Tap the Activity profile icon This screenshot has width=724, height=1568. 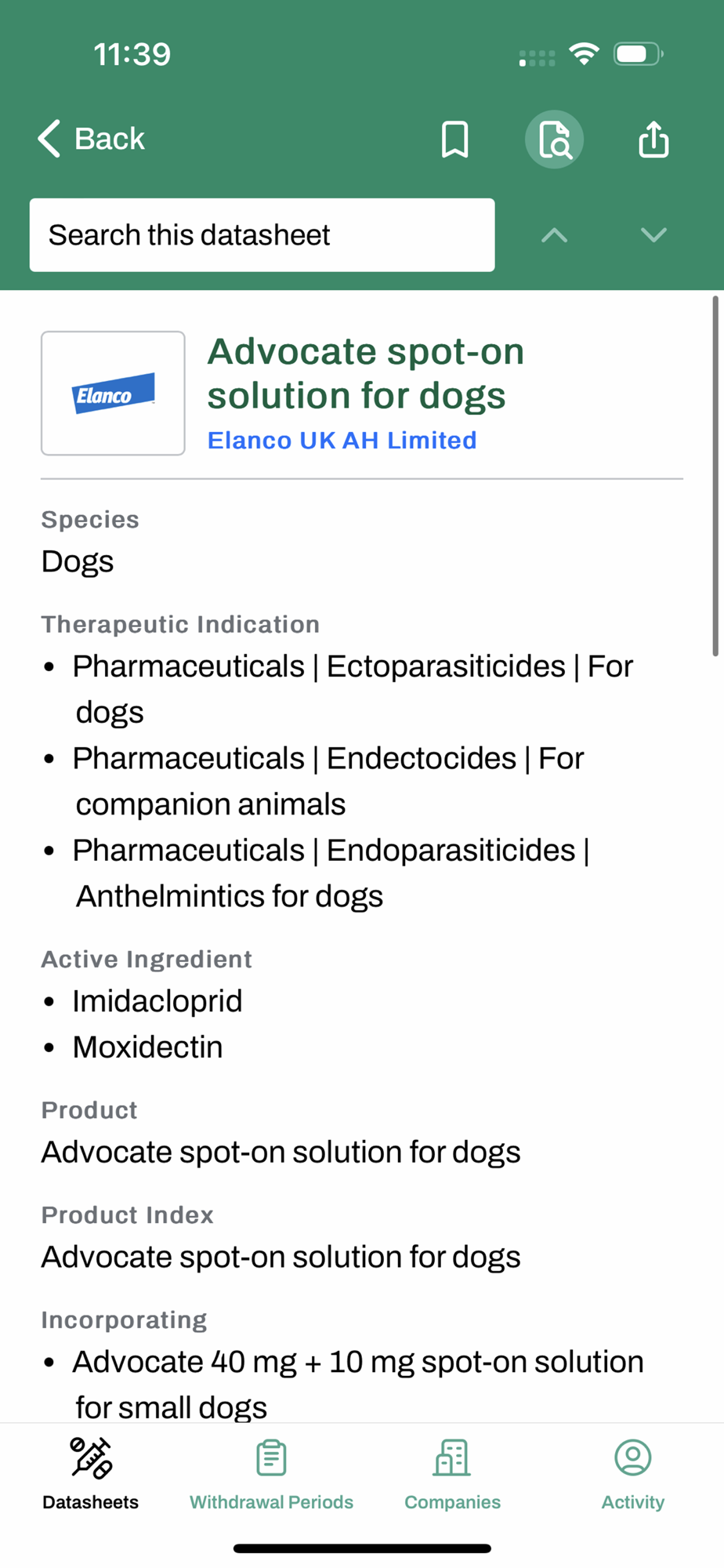633,1458
